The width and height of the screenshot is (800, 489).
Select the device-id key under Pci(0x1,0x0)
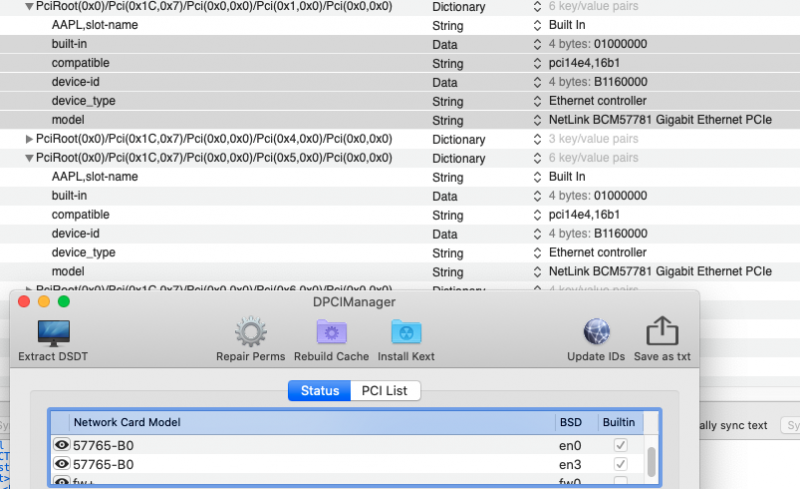pyautogui.click(x=76, y=82)
